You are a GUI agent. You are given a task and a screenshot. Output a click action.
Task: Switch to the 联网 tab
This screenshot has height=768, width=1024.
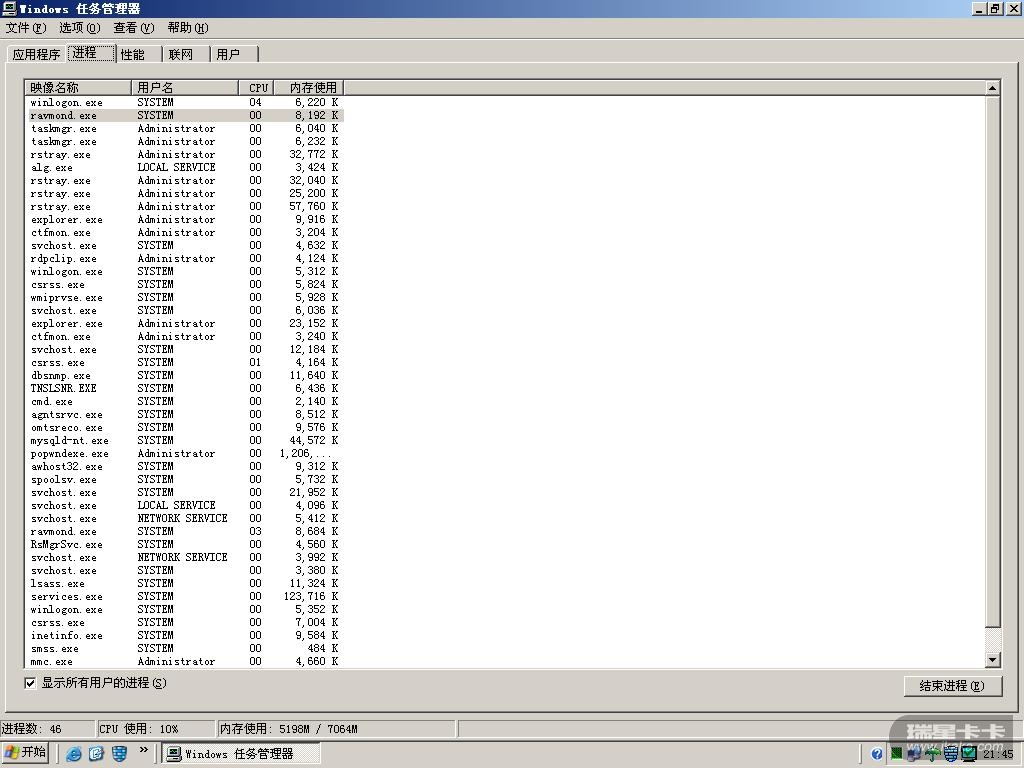click(185, 54)
